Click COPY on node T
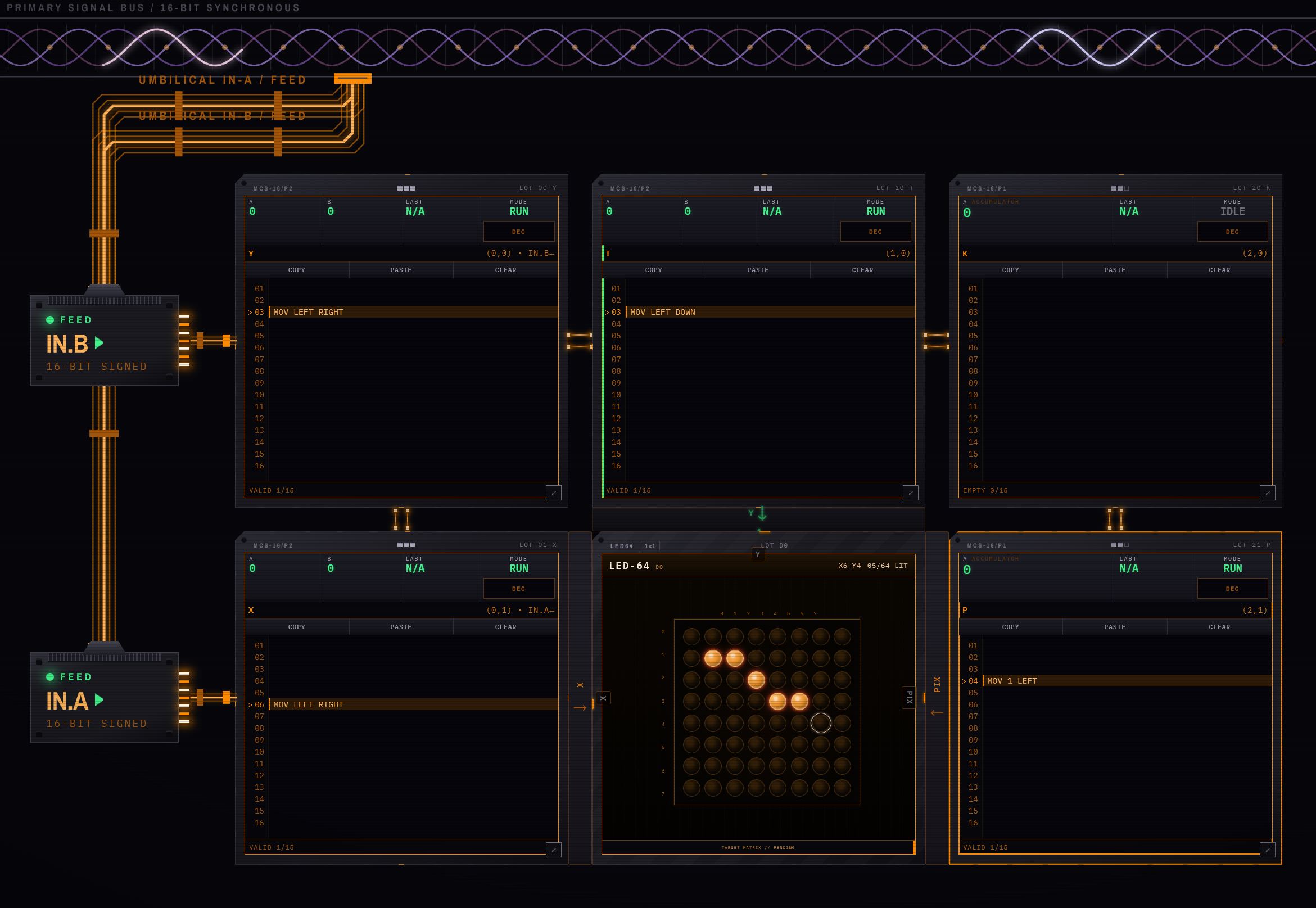 pyautogui.click(x=653, y=270)
